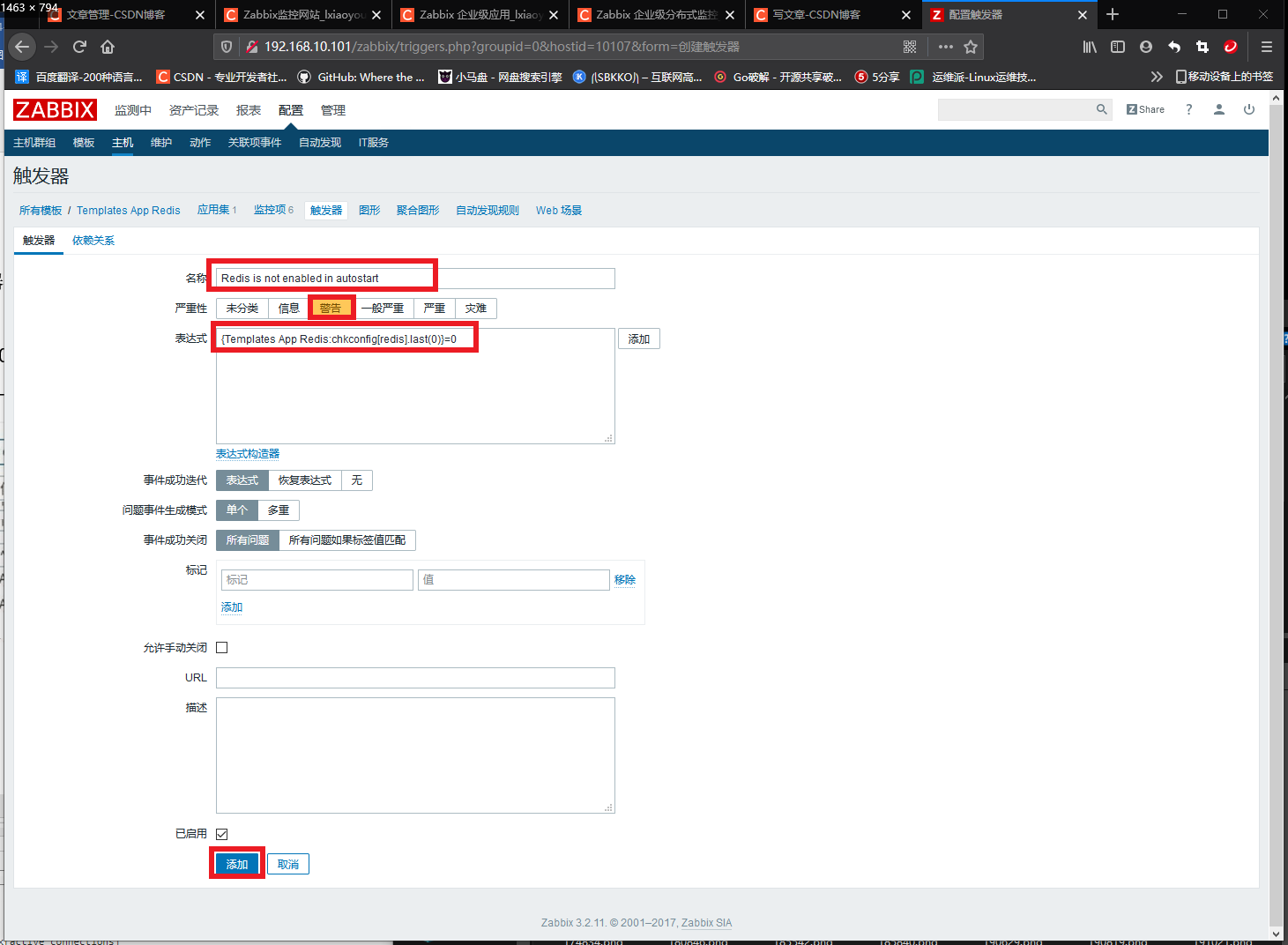The height and width of the screenshot is (945, 1288).
Task: Click the page vertical scrollbar
Action: pos(1277,516)
